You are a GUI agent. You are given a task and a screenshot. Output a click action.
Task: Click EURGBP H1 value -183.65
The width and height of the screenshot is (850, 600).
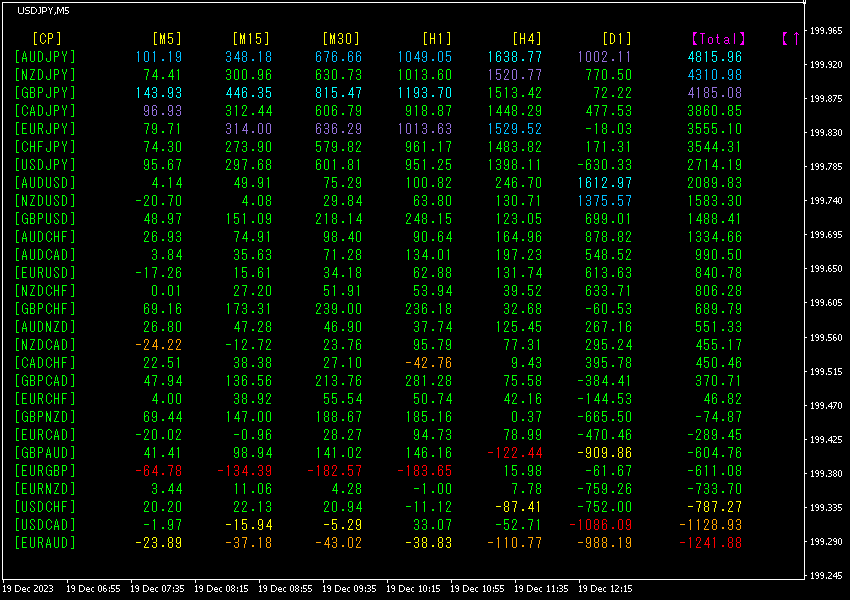[424, 470]
